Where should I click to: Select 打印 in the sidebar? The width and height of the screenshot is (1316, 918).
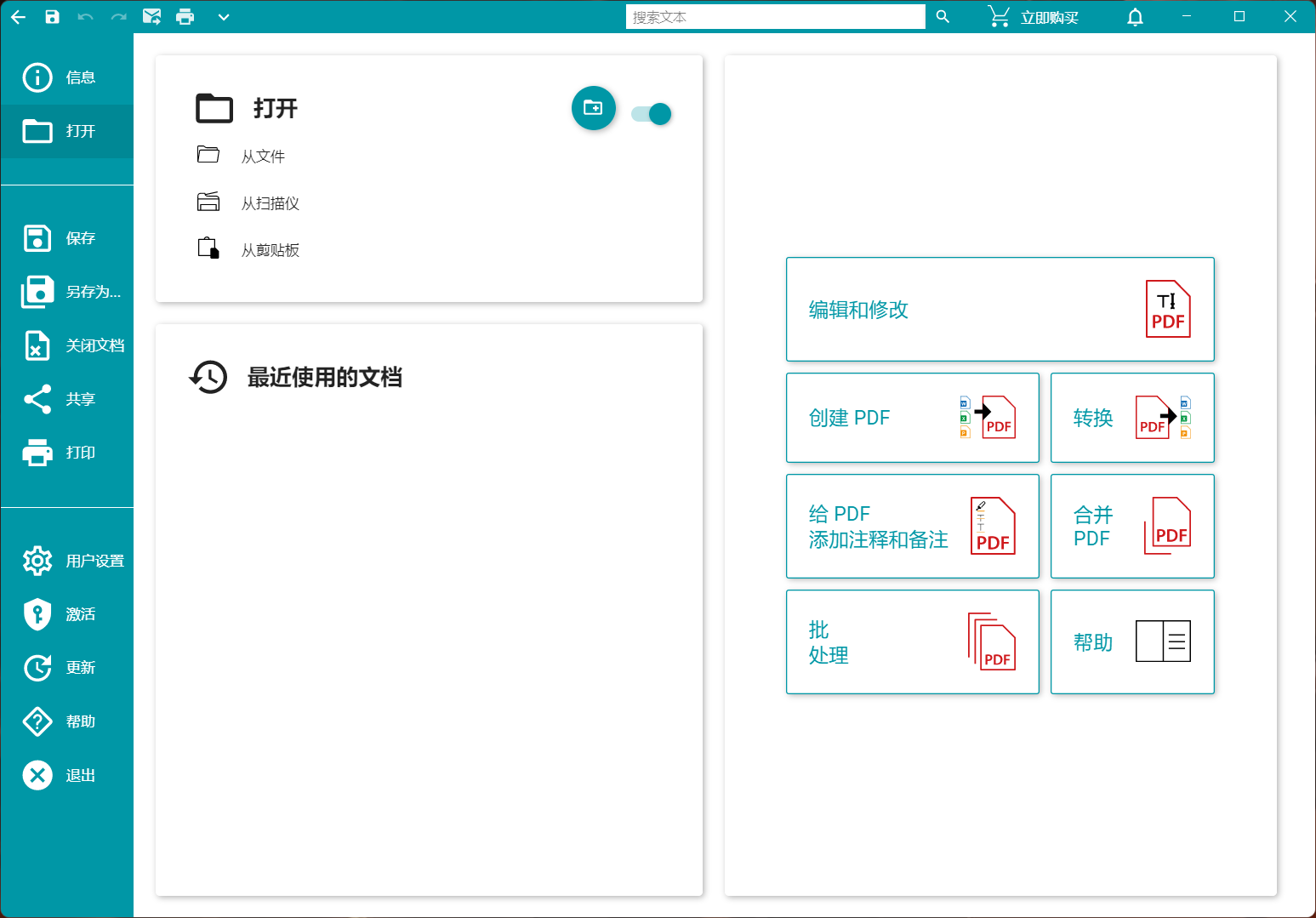tap(67, 453)
